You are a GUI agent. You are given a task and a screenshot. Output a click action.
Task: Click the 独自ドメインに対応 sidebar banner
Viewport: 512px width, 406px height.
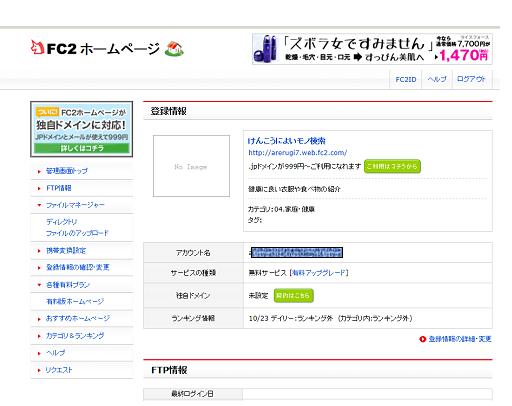82,129
